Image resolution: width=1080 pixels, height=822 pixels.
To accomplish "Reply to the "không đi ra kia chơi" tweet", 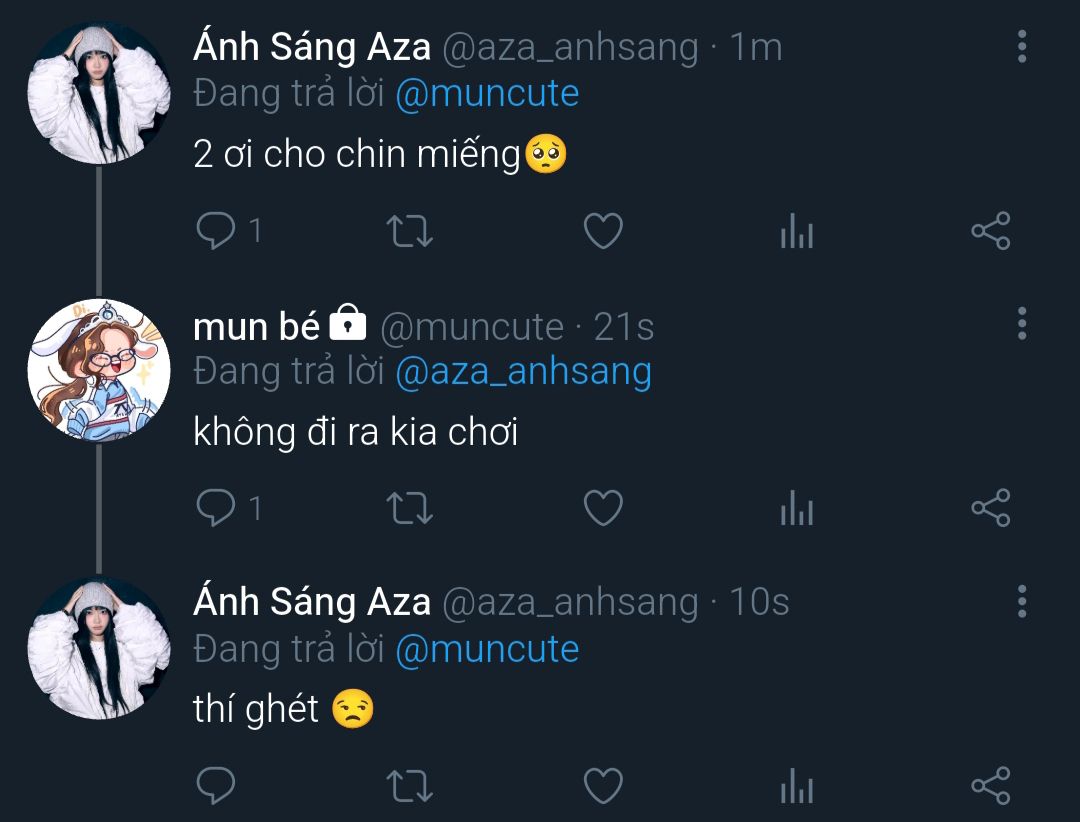I will (214, 508).
